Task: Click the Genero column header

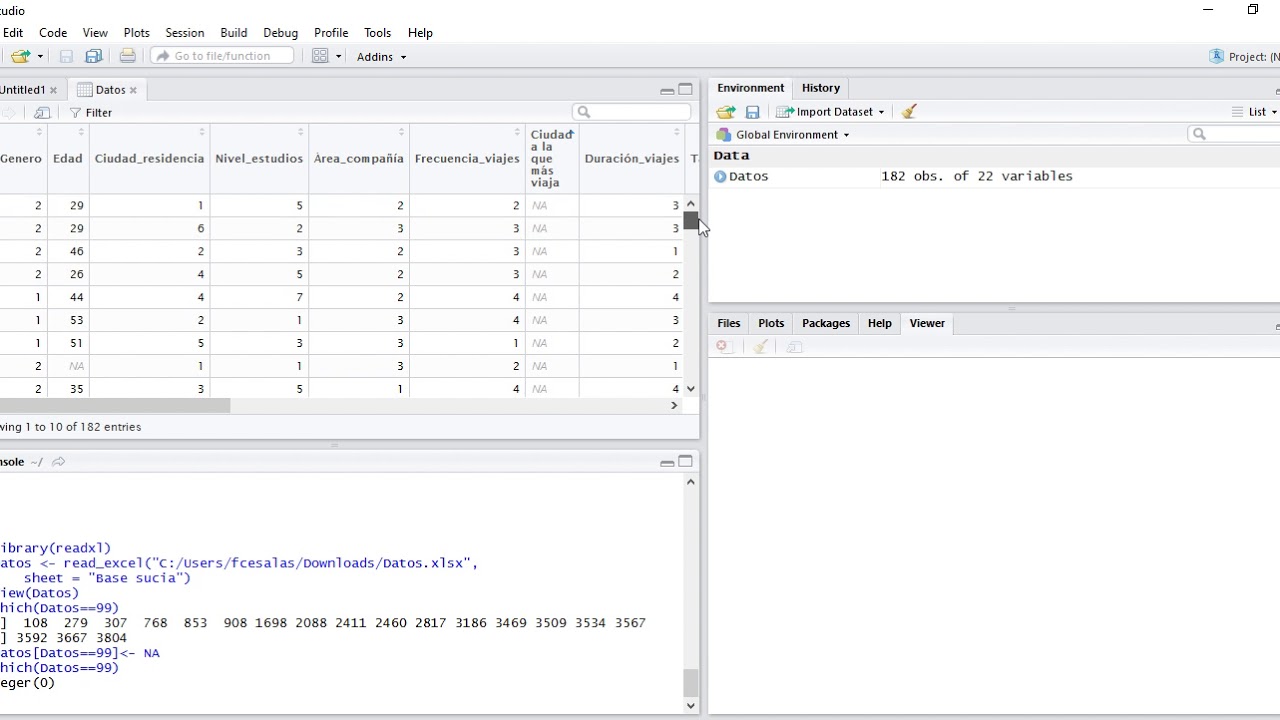Action: click(x=21, y=158)
